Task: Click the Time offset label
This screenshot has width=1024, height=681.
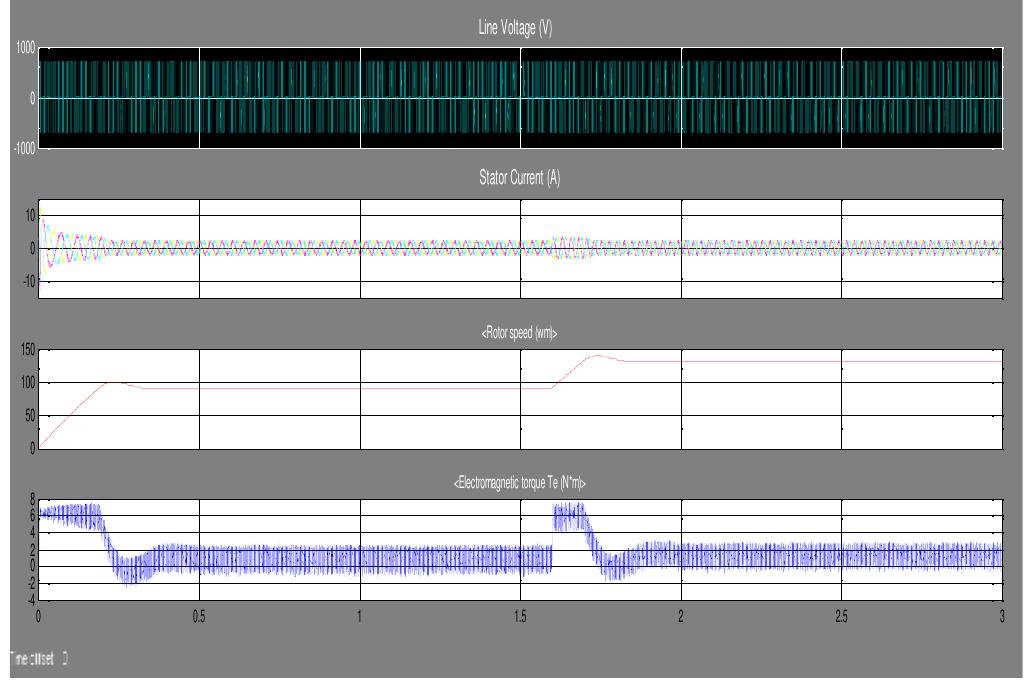Action: (39, 658)
